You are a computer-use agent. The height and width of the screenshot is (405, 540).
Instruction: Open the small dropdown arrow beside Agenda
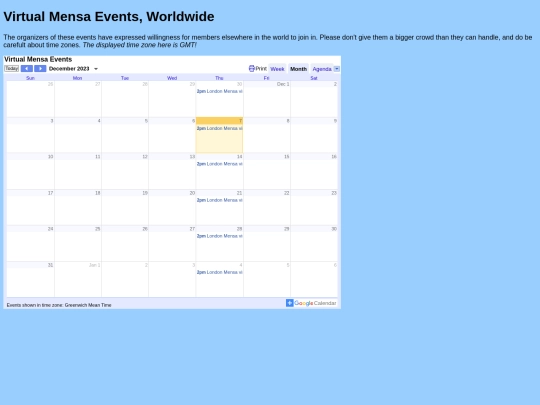click(x=337, y=69)
